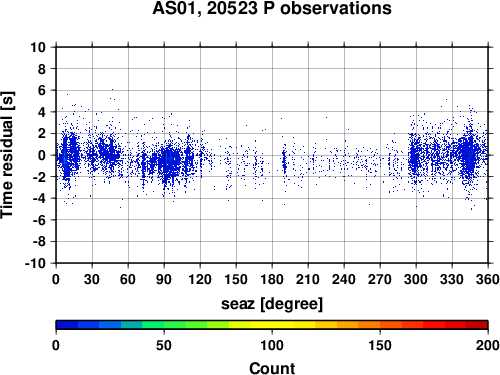Click dense data cluster near 345 degrees

(x=468, y=155)
